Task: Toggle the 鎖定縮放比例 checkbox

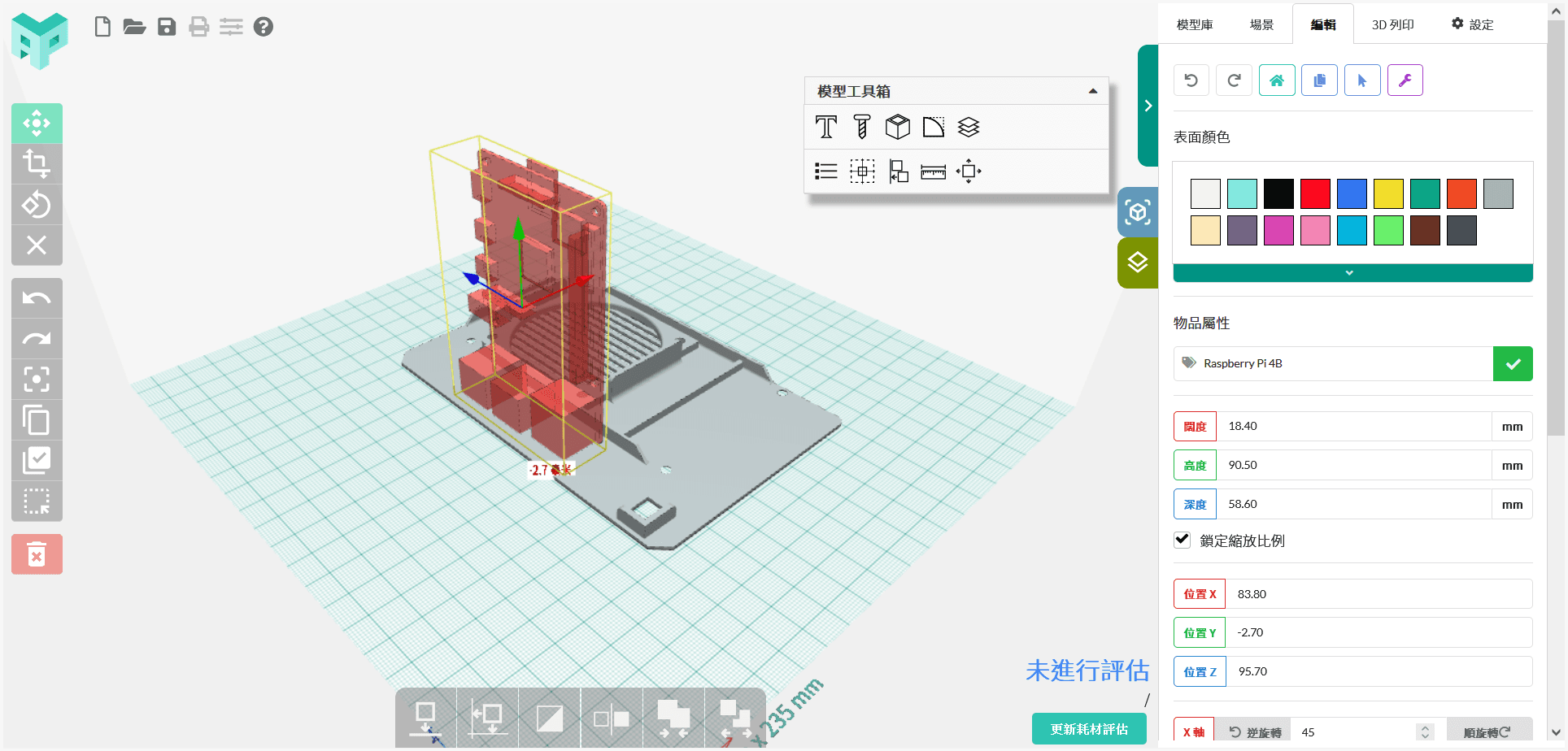Action: click(x=1182, y=540)
